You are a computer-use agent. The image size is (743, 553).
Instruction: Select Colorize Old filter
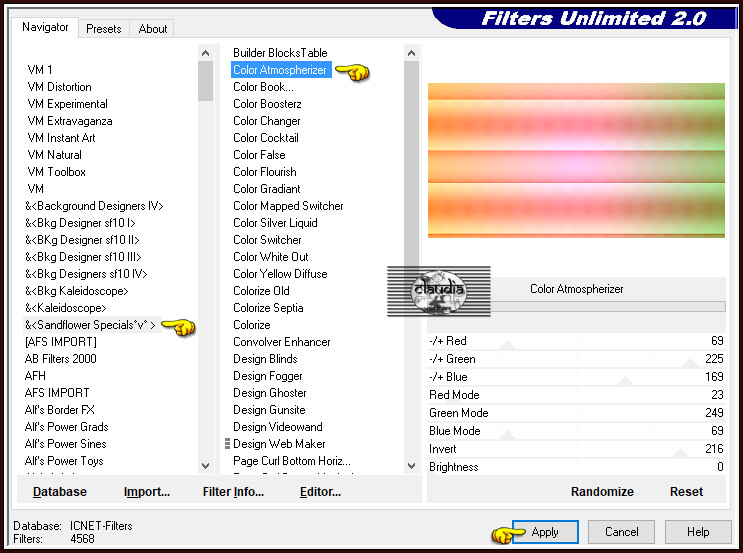(261, 291)
